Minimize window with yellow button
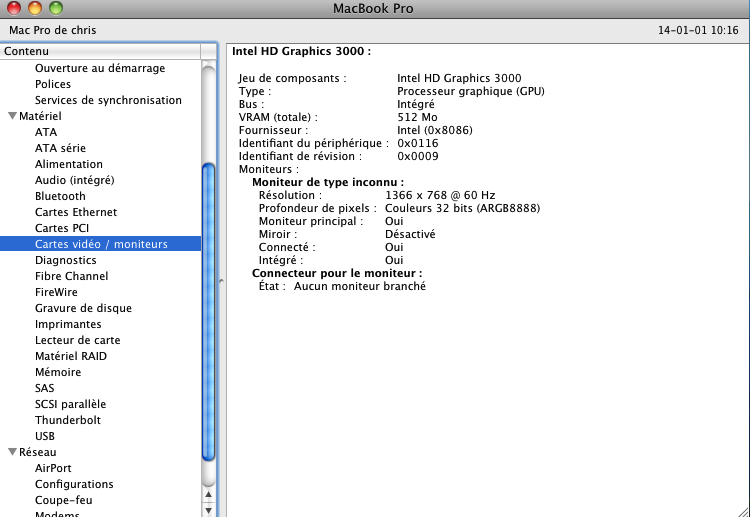 coord(35,8)
